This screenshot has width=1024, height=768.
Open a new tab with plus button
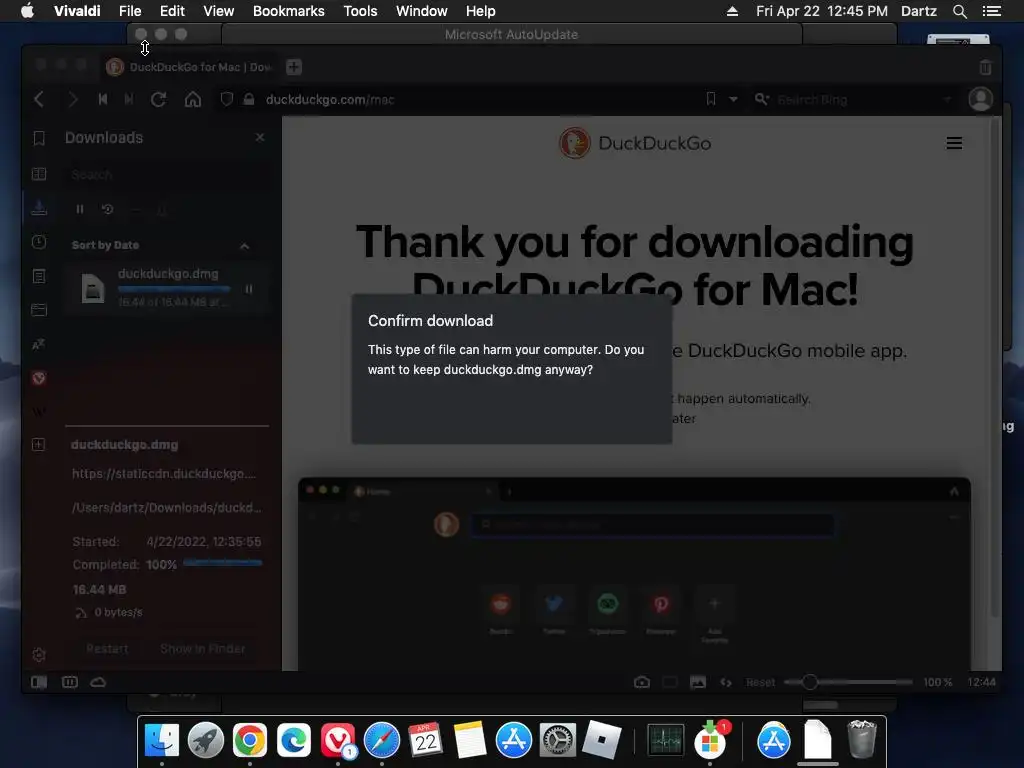[294, 67]
